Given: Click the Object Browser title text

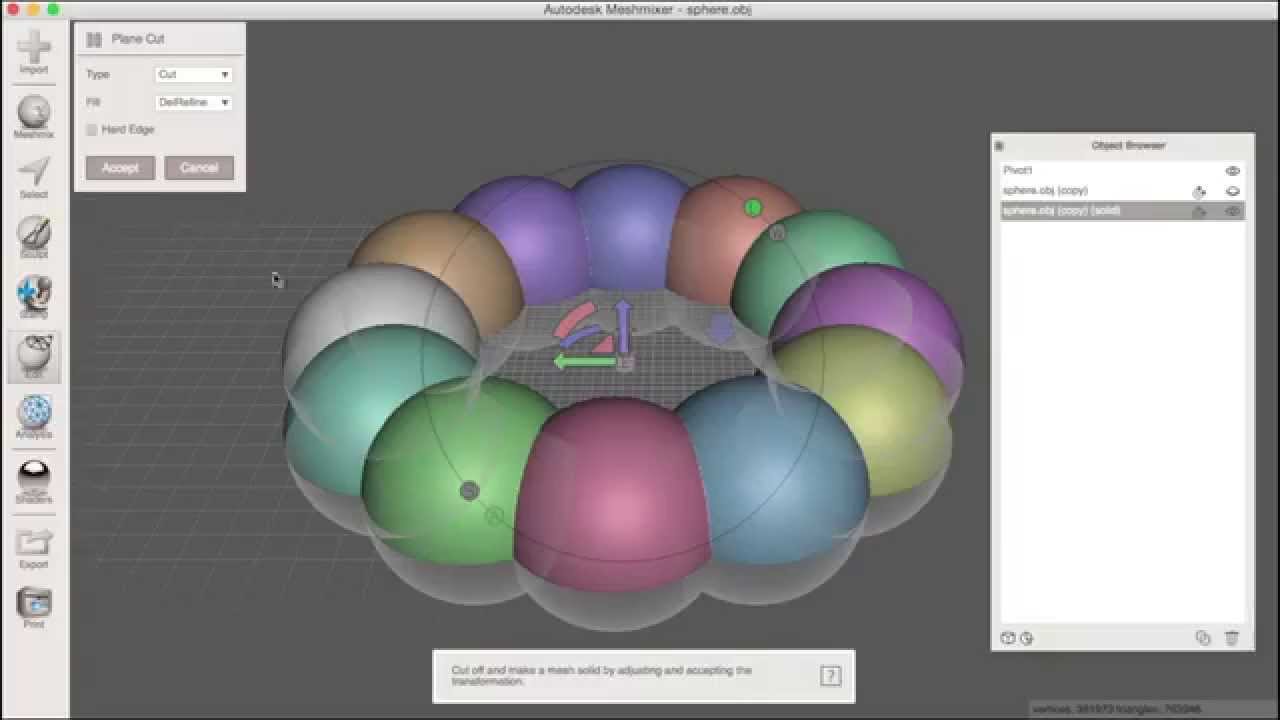Looking at the screenshot, I should (1128, 146).
